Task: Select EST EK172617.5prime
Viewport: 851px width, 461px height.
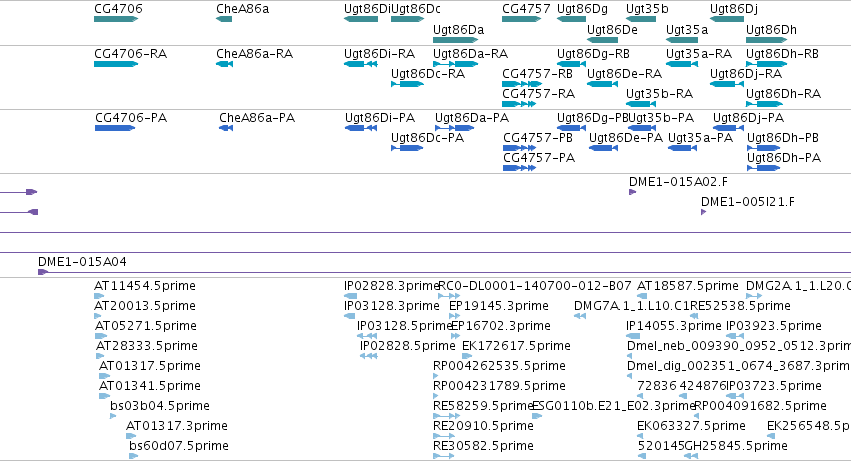Action: point(467,356)
